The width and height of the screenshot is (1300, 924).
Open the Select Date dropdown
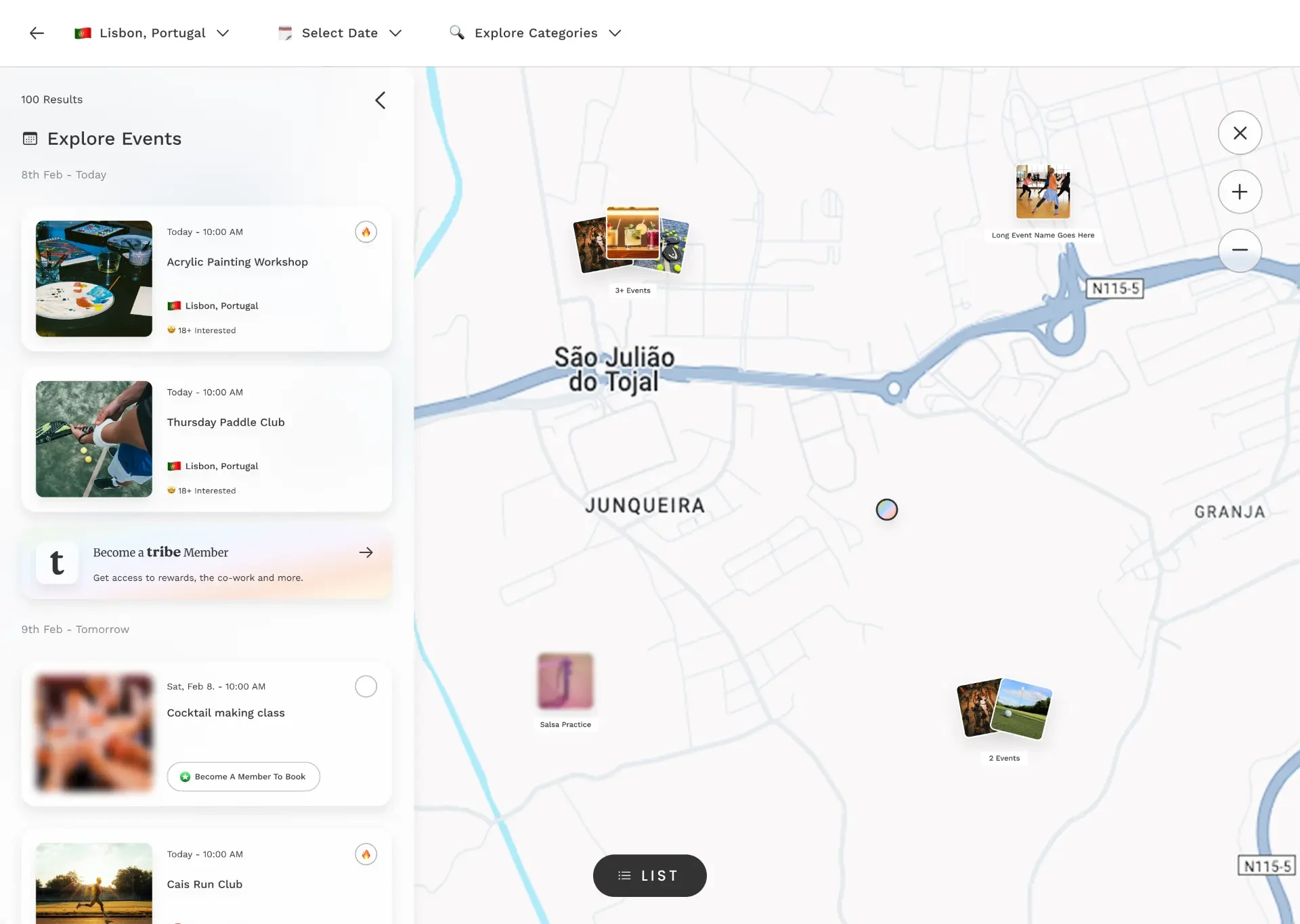click(x=341, y=32)
